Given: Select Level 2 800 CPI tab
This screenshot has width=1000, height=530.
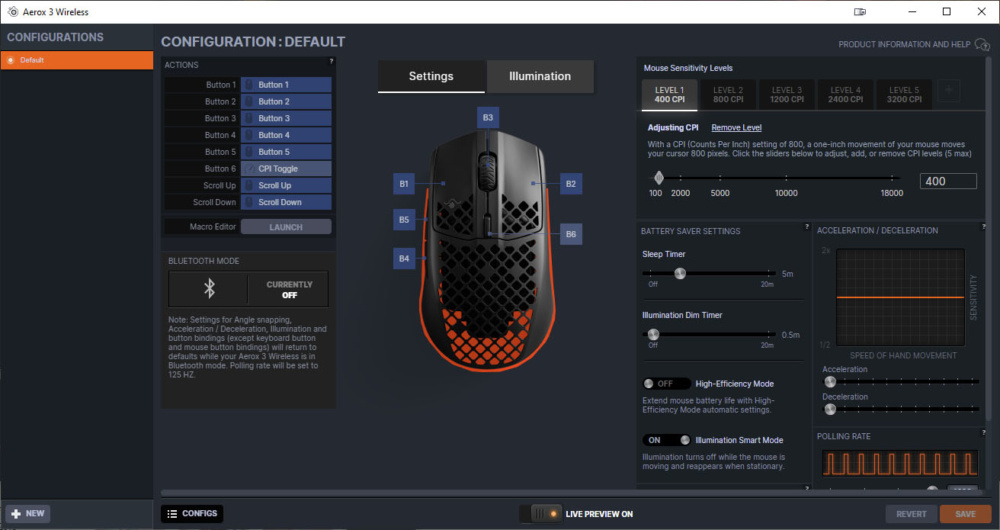Looking at the screenshot, I should [728, 95].
